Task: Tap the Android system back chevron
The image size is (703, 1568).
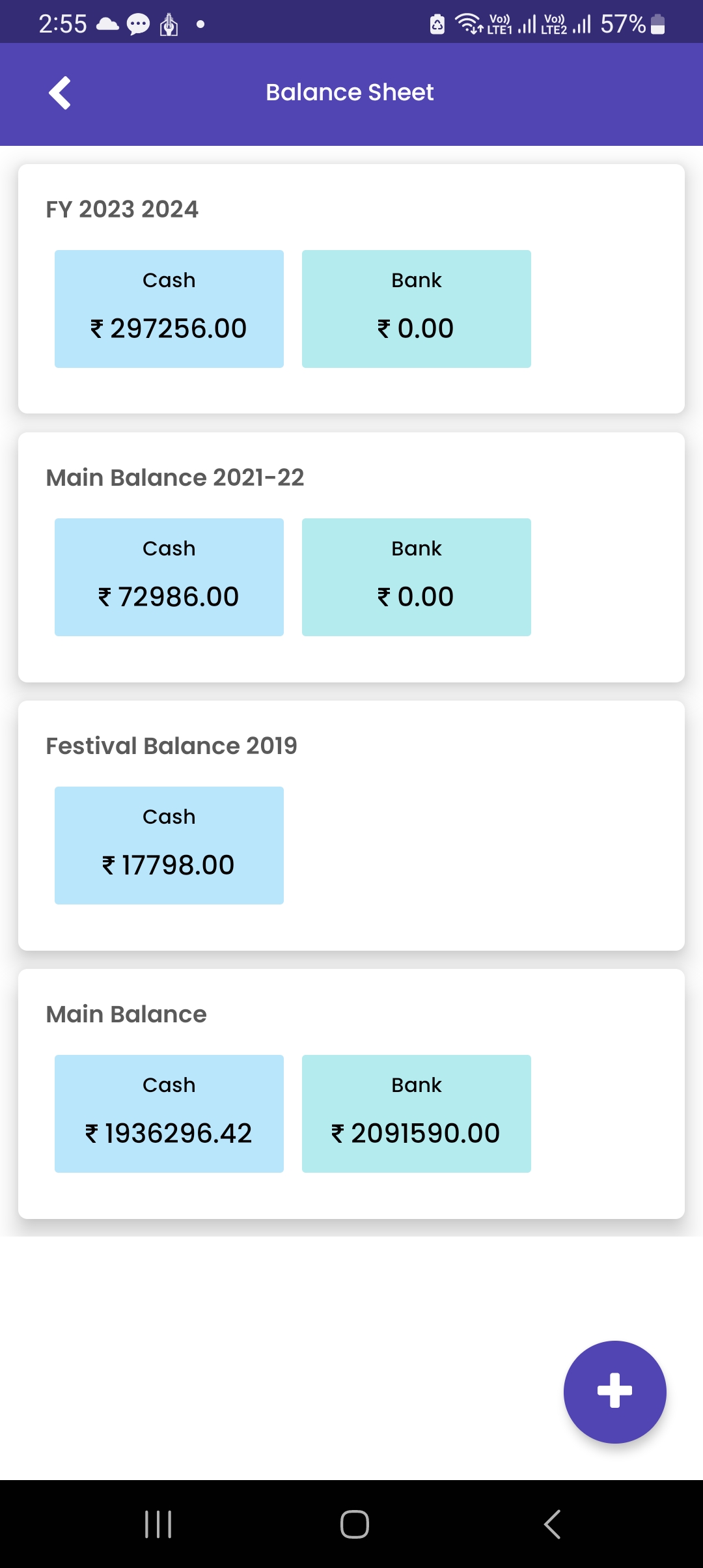Action: [x=552, y=1524]
